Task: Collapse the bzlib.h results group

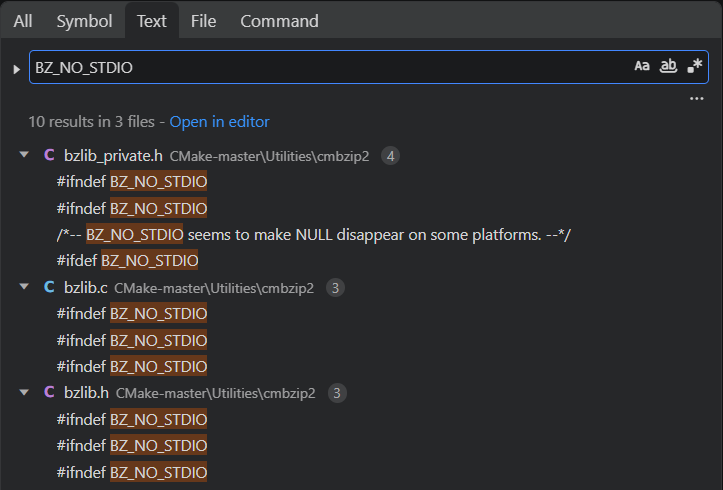Action: pyautogui.click(x=24, y=392)
